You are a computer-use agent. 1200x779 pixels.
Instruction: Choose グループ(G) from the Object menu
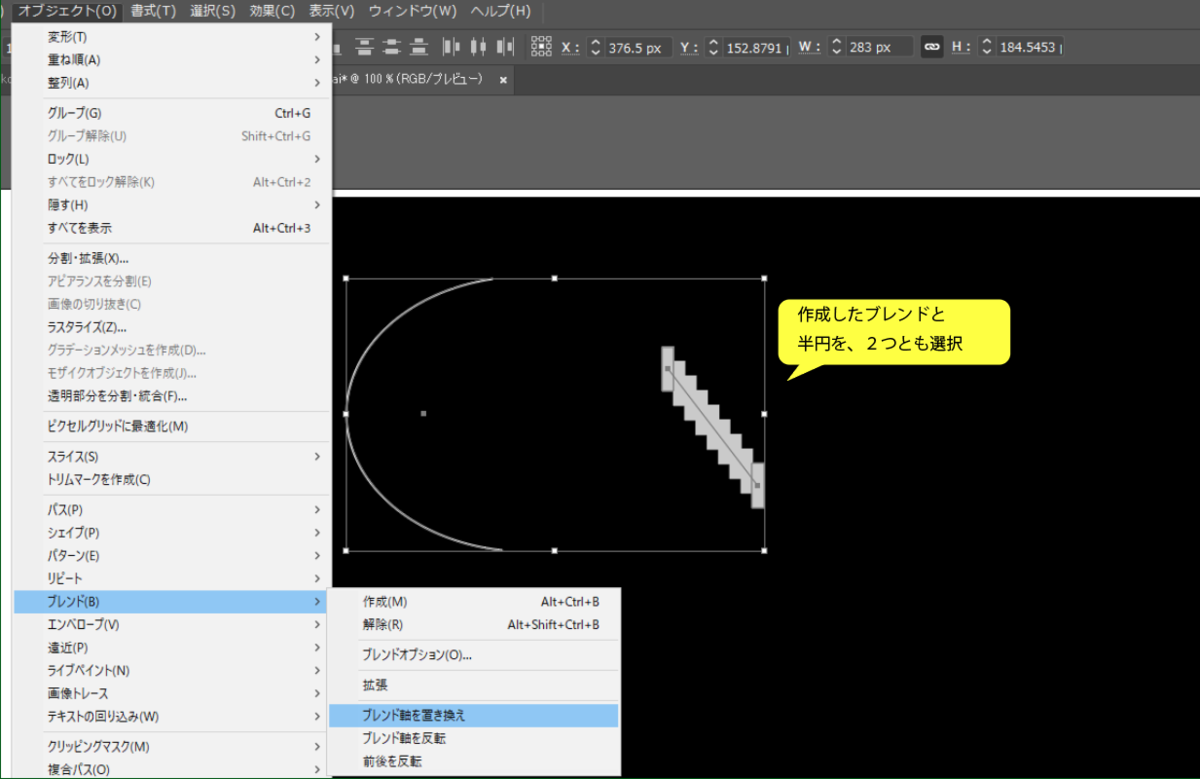[171, 113]
